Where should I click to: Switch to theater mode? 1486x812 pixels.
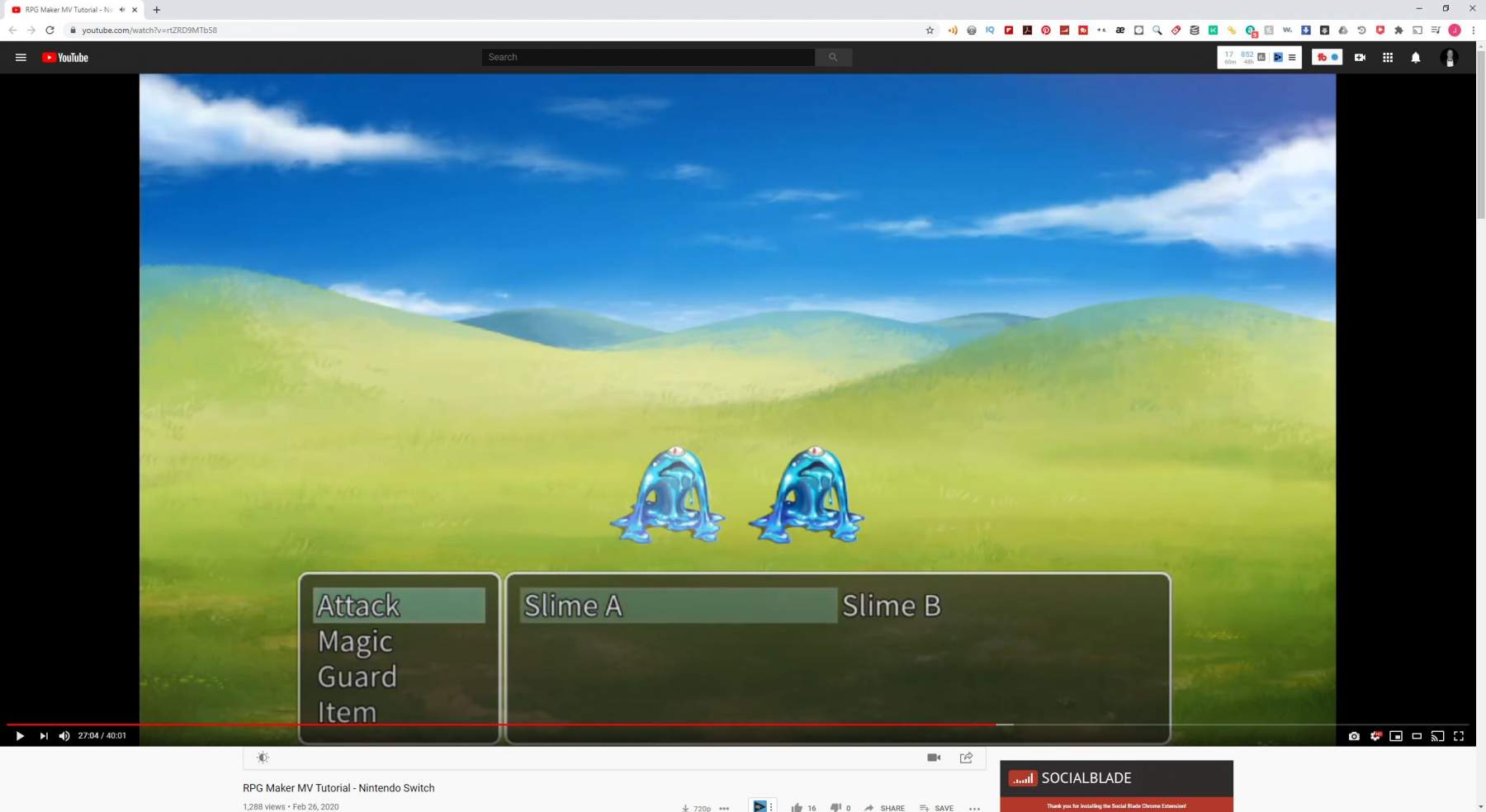[1417, 736]
